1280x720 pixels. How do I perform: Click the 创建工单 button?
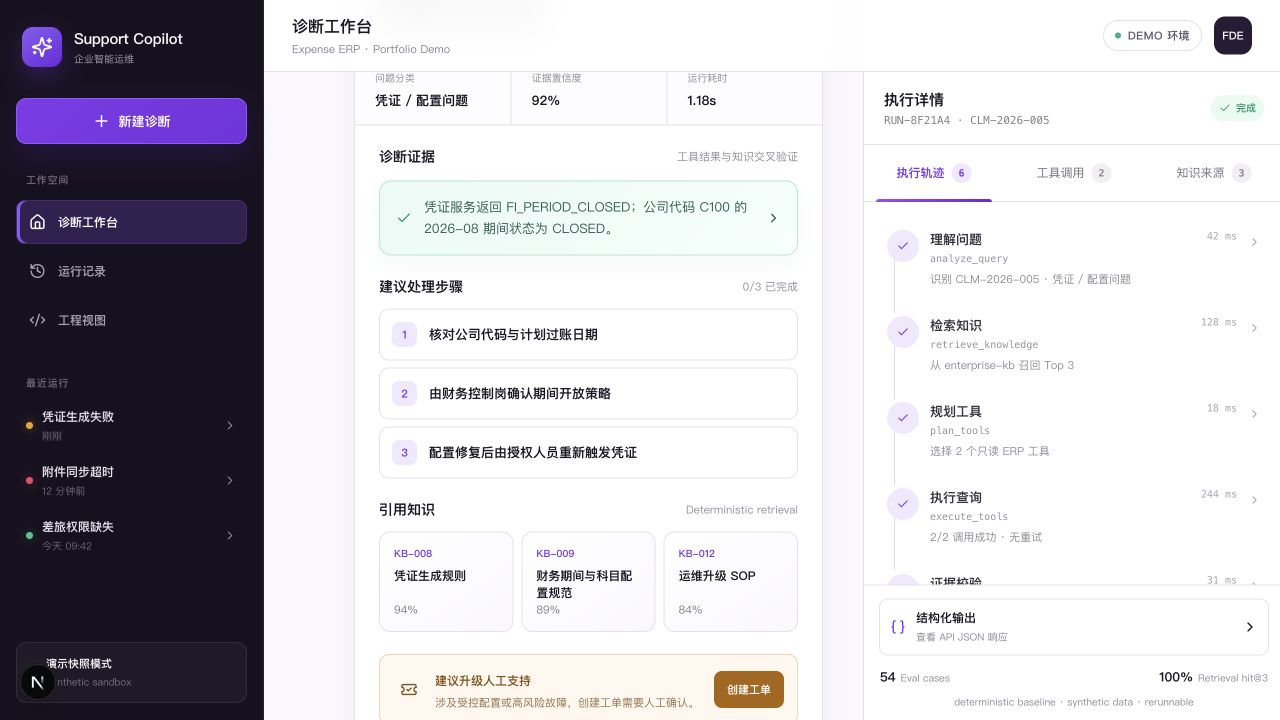coord(749,689)
